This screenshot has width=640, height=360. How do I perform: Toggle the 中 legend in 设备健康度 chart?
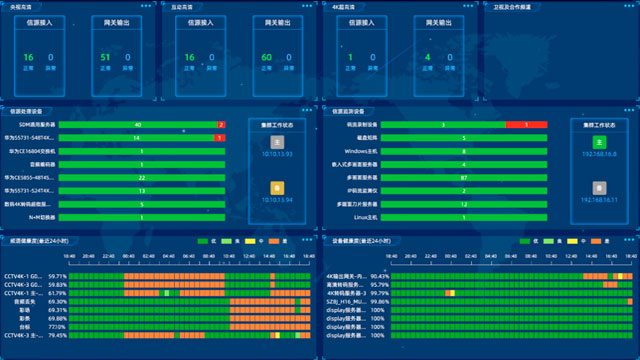tap(577, 241)
